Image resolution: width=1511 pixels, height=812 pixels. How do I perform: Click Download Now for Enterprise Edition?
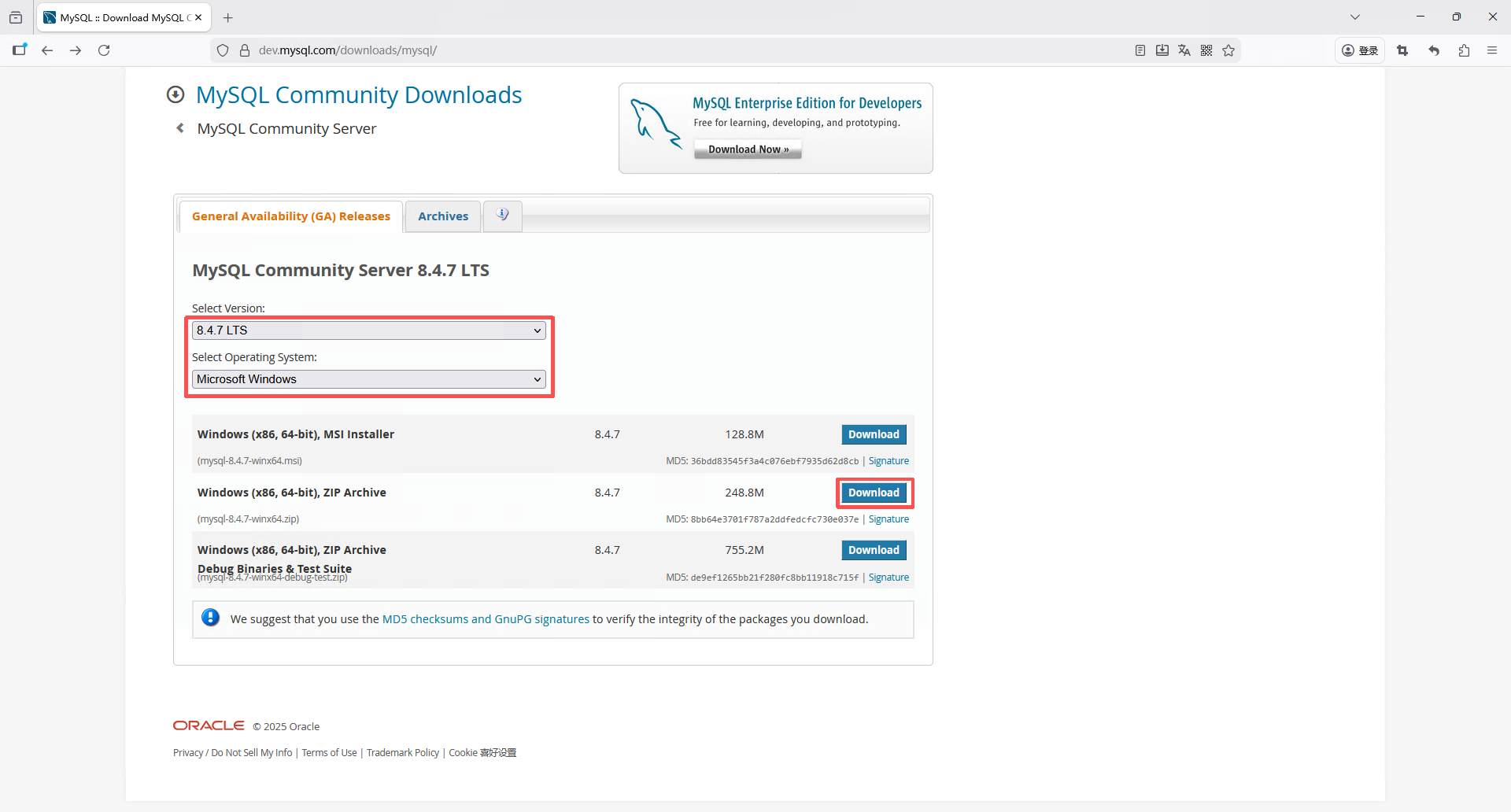tap(748, 149)
